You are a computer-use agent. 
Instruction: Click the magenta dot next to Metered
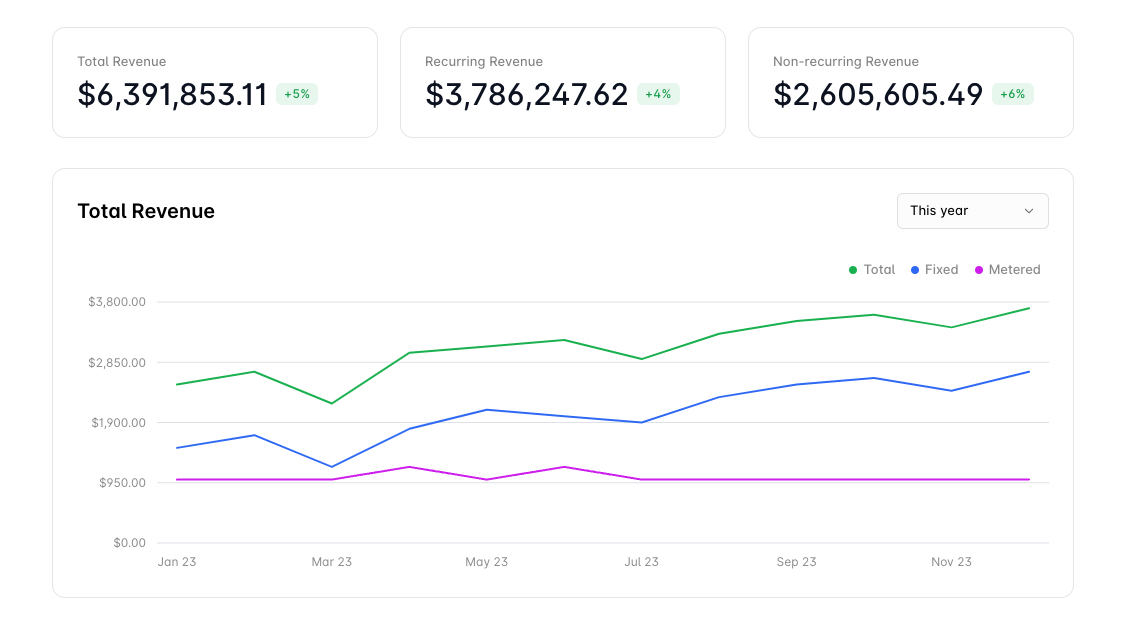(980, 269)
